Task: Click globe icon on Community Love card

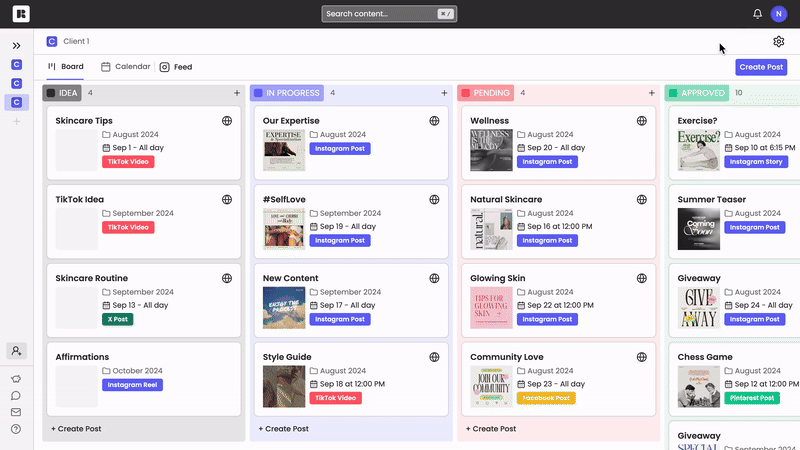Action: [x=642, y=357]
